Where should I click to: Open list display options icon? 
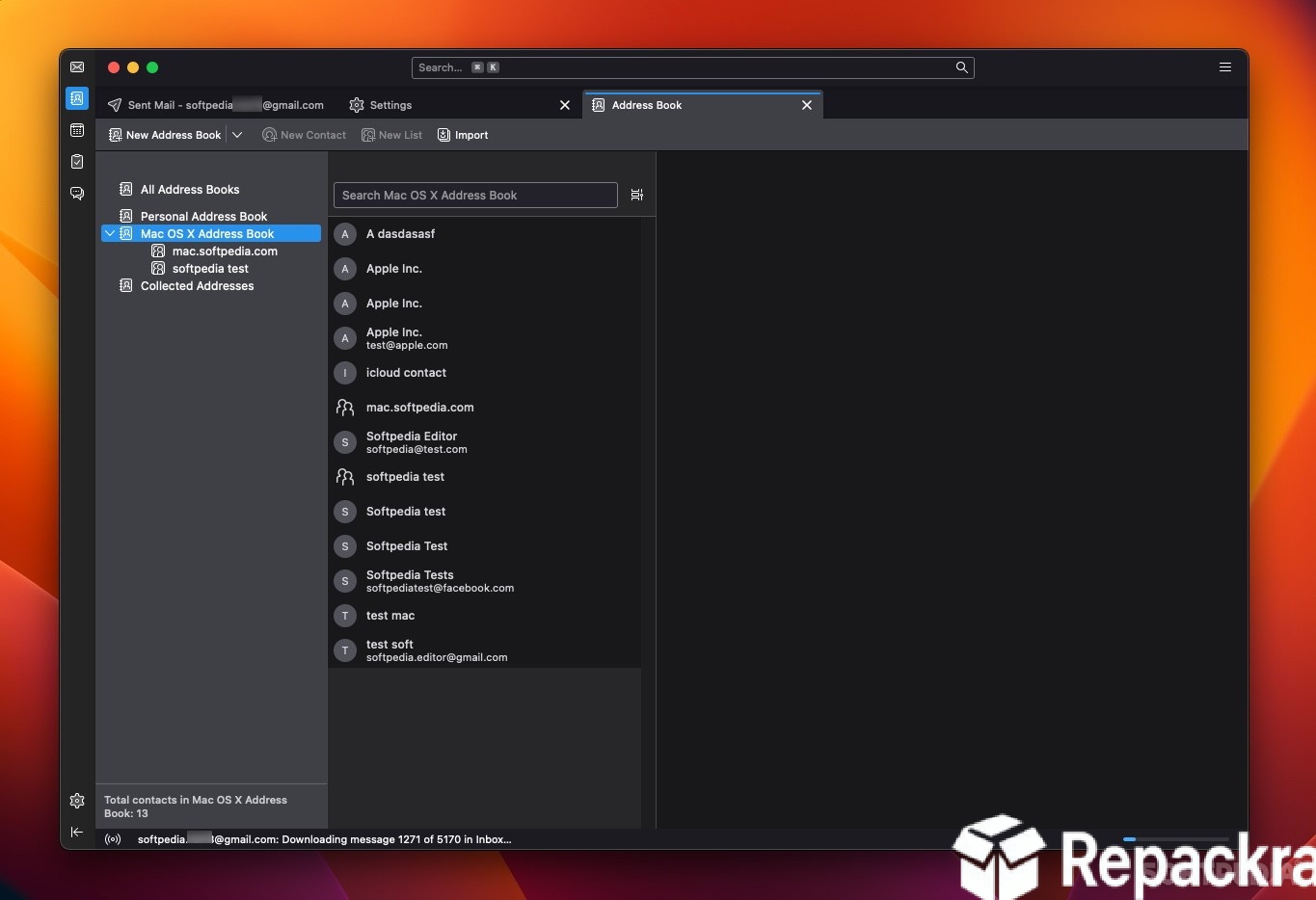636,195
